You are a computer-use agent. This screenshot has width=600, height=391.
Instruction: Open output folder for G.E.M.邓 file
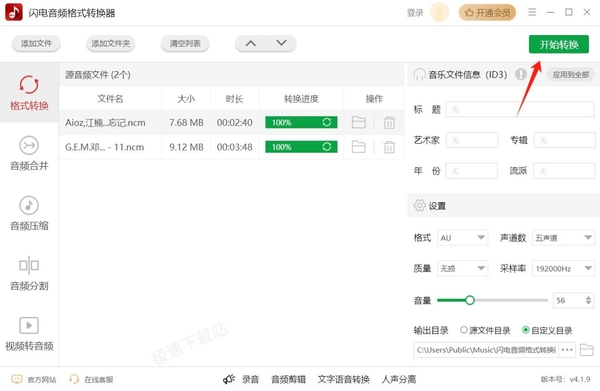[x=359, y=147]
